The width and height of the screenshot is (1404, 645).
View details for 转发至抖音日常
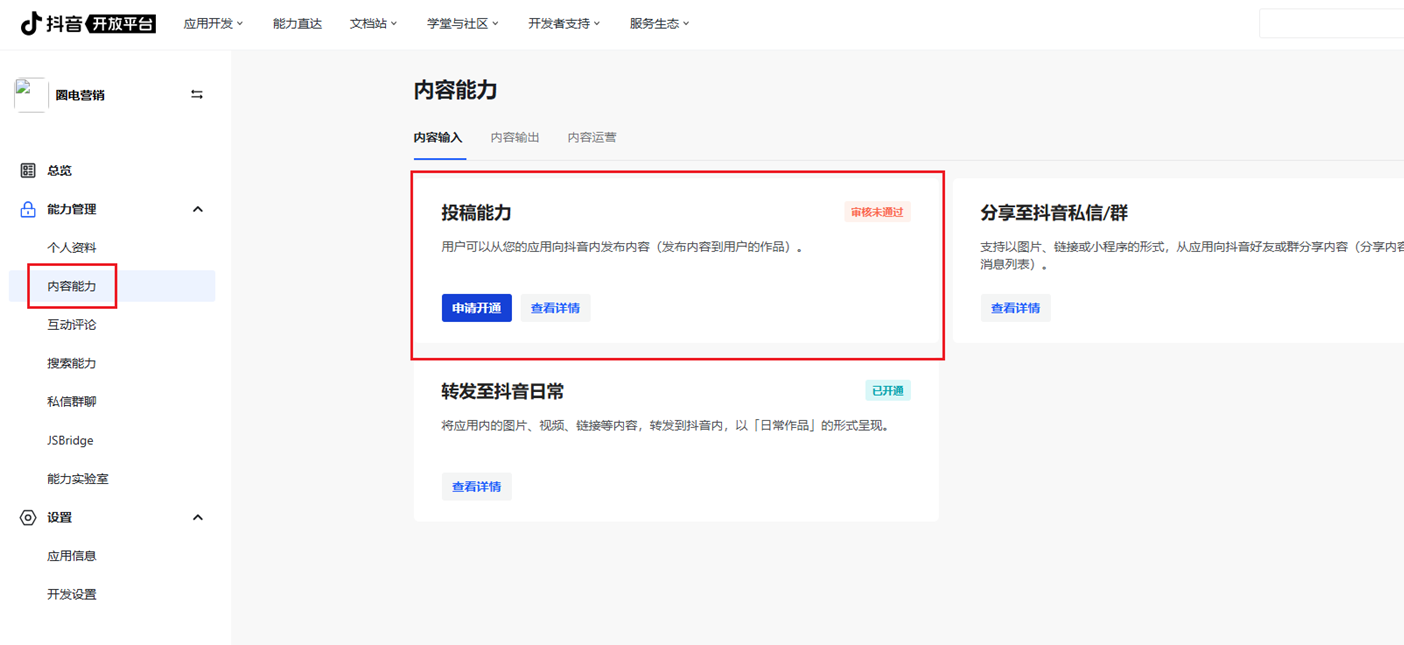477,487
